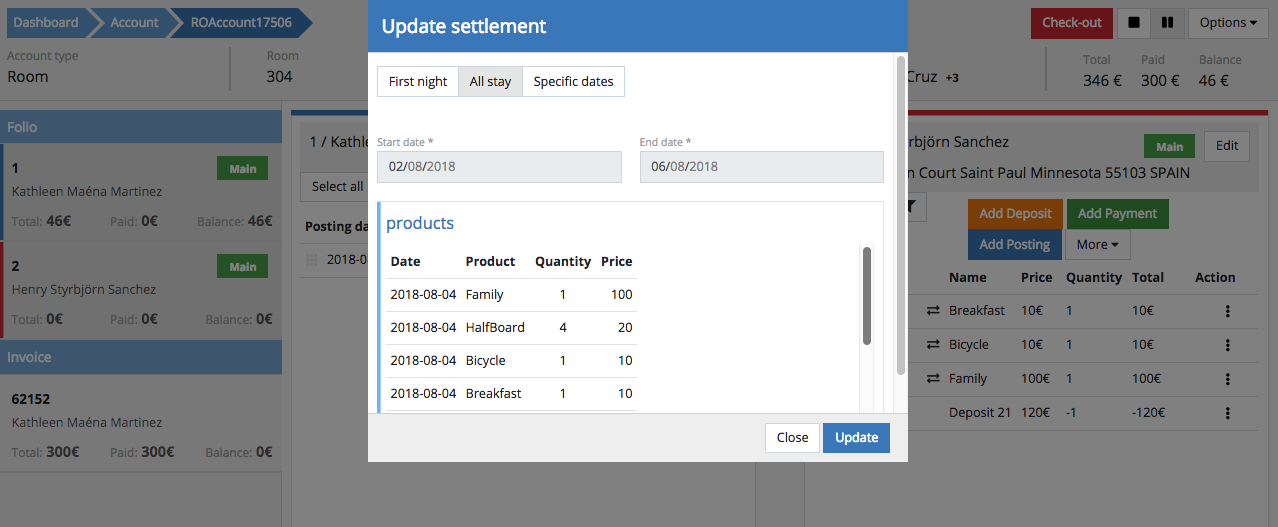Expand the More dropdown
Screen dimensions: 1278x527
[1097, 245]
